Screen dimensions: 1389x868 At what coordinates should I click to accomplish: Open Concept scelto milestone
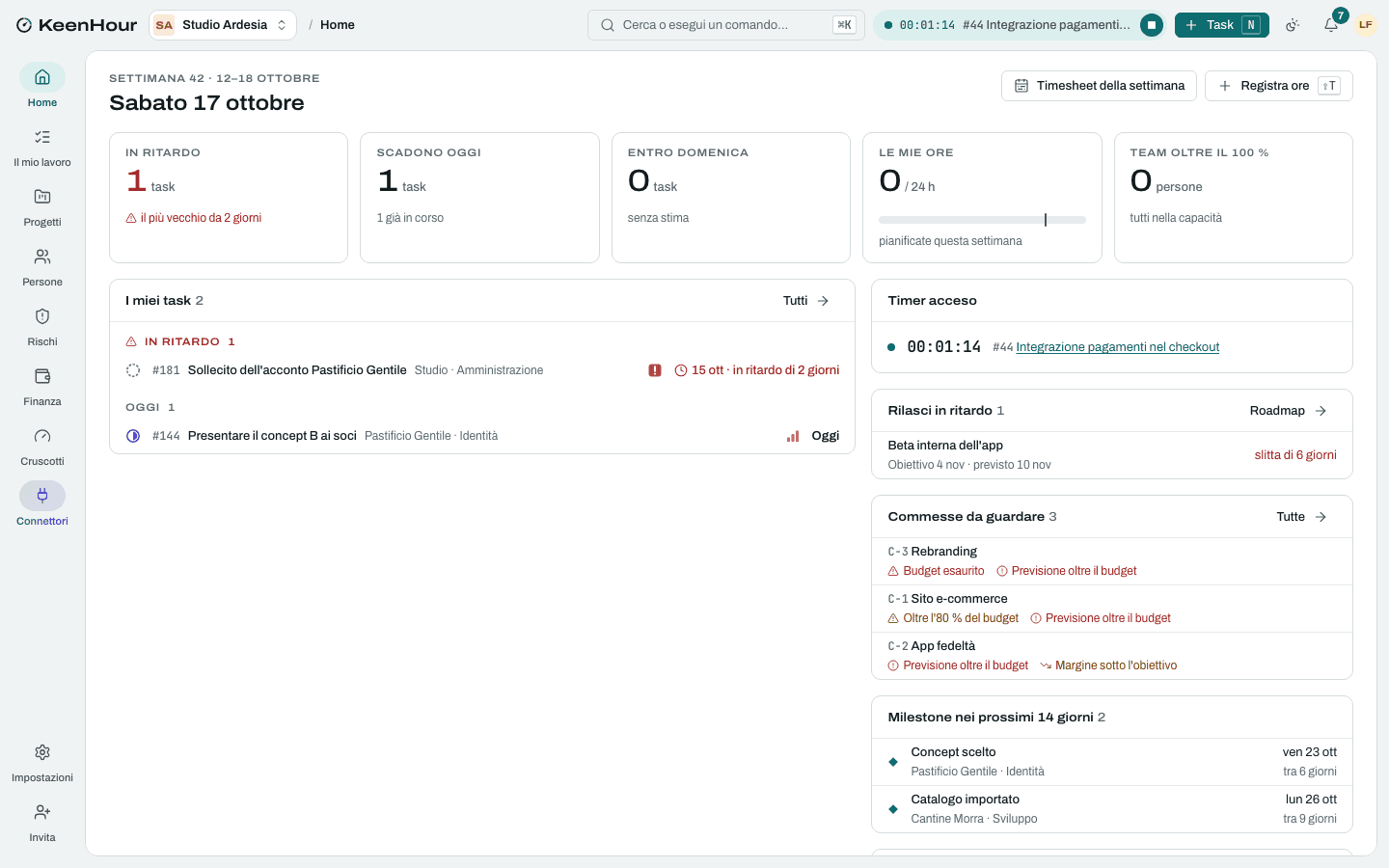[1111, 762]
